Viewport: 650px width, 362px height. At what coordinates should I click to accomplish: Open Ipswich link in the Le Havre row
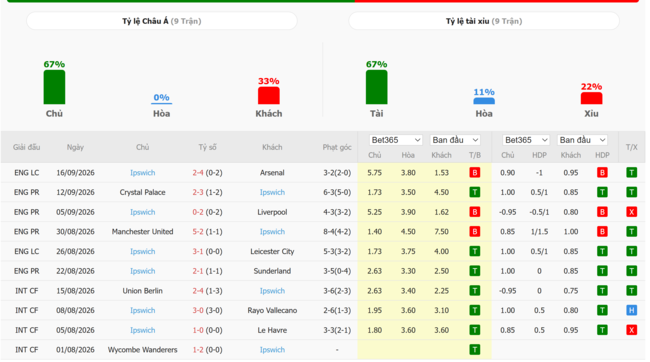pyautogui.click(x=143, y=330)
